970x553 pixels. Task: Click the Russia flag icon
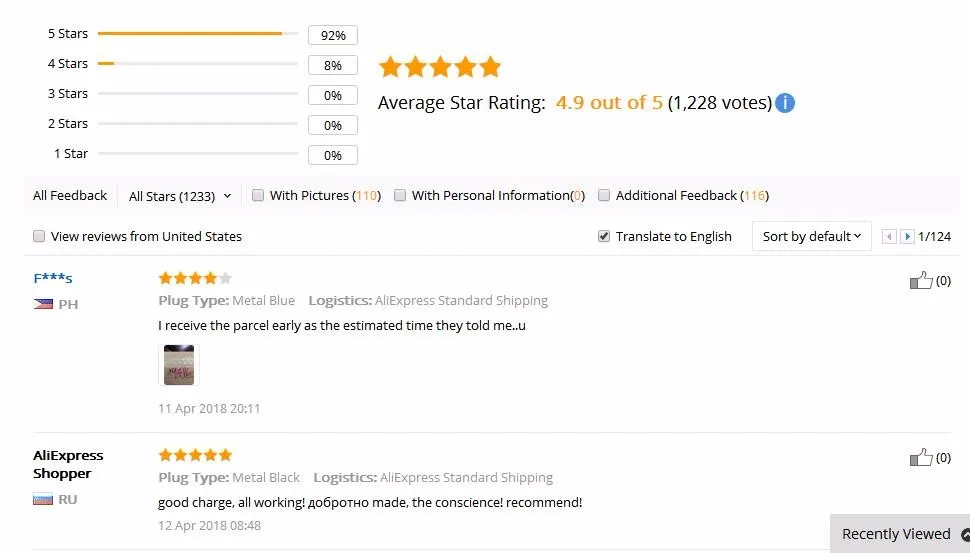point(43,499)
